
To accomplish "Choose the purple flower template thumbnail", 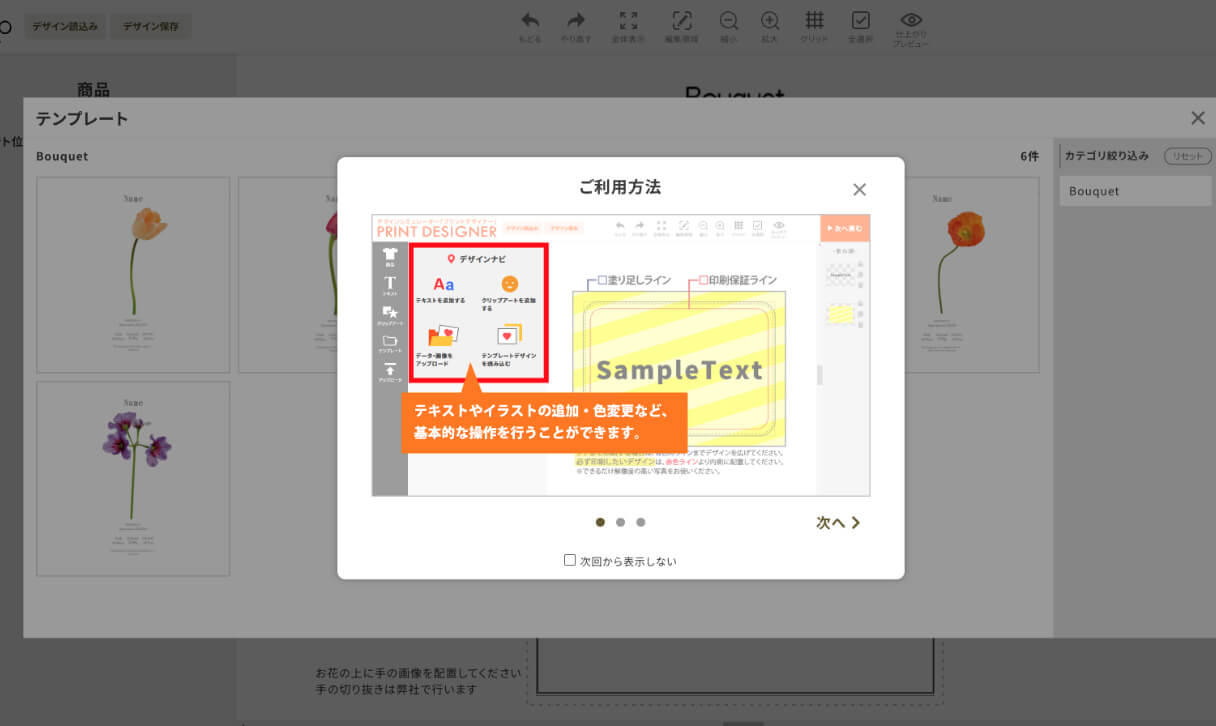I will tap(133, 478).
